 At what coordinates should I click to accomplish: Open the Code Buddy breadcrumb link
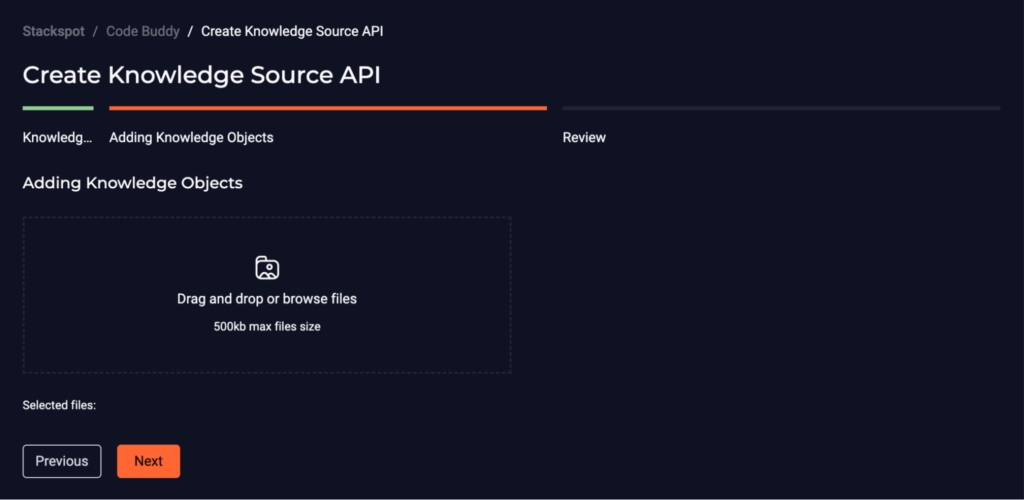pos(143,31)
